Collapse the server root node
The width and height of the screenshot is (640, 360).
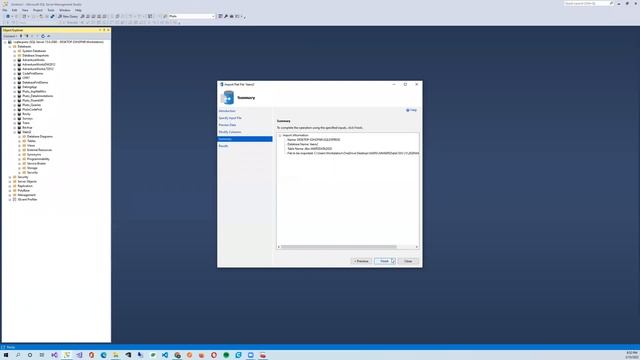click(x=5, y=42)
